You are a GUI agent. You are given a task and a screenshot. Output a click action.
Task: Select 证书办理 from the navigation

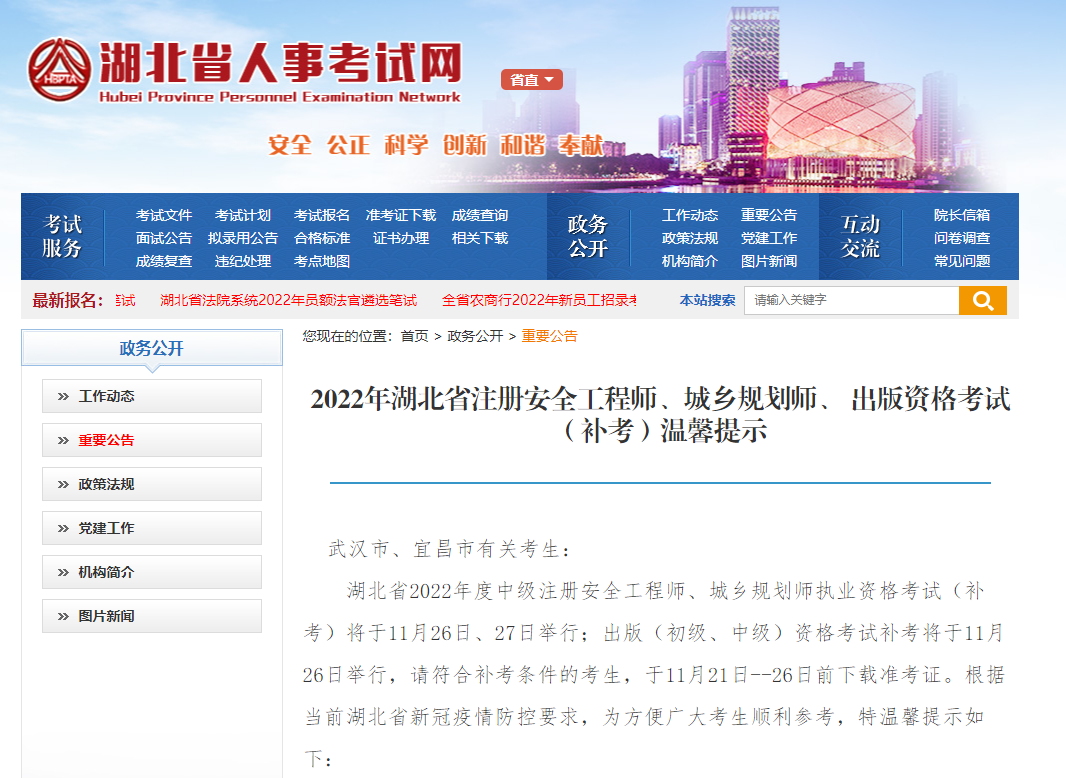coord(401,238)
